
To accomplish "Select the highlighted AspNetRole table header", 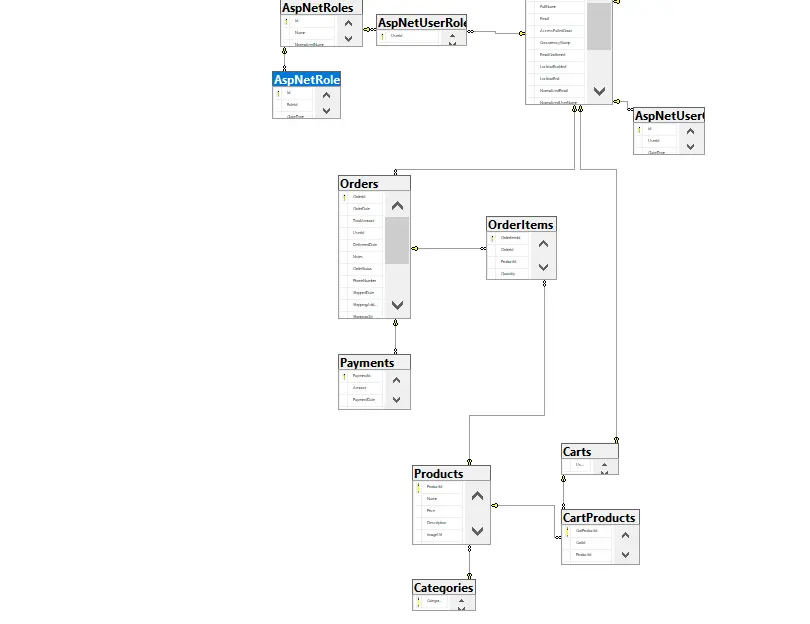I will [306, 79].
